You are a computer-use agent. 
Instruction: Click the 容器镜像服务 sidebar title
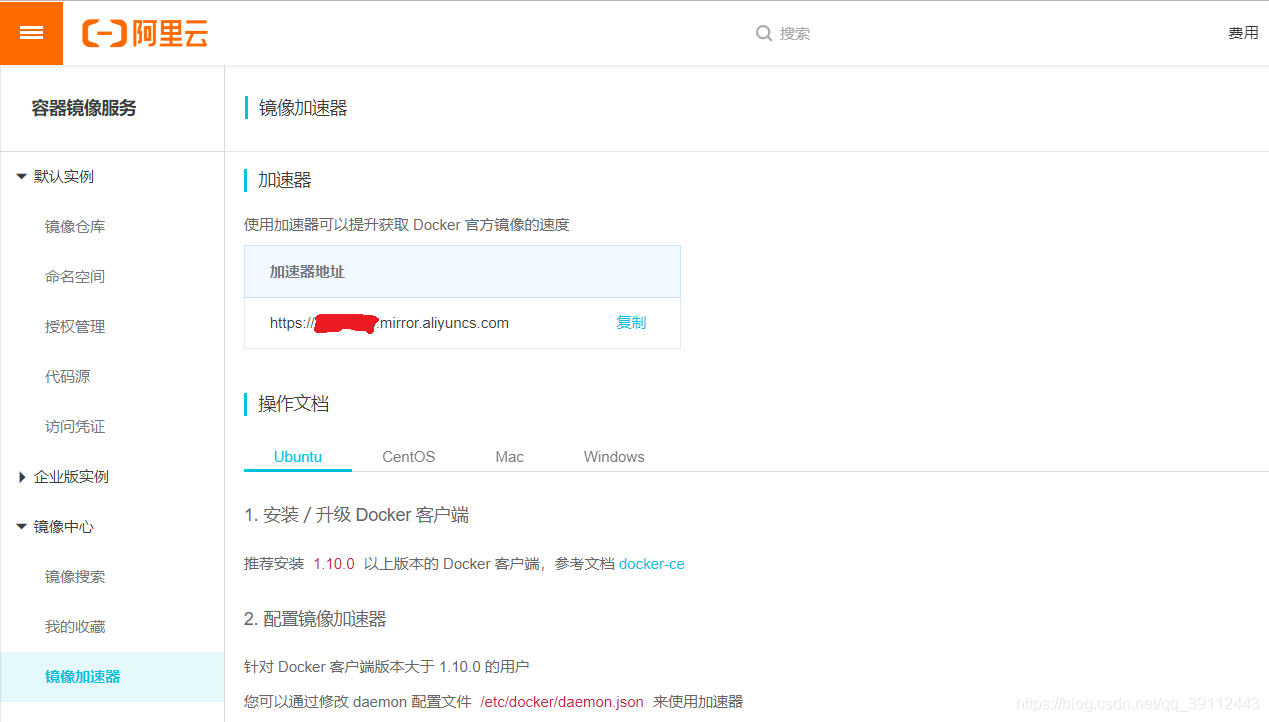click(x=84, y=108)
